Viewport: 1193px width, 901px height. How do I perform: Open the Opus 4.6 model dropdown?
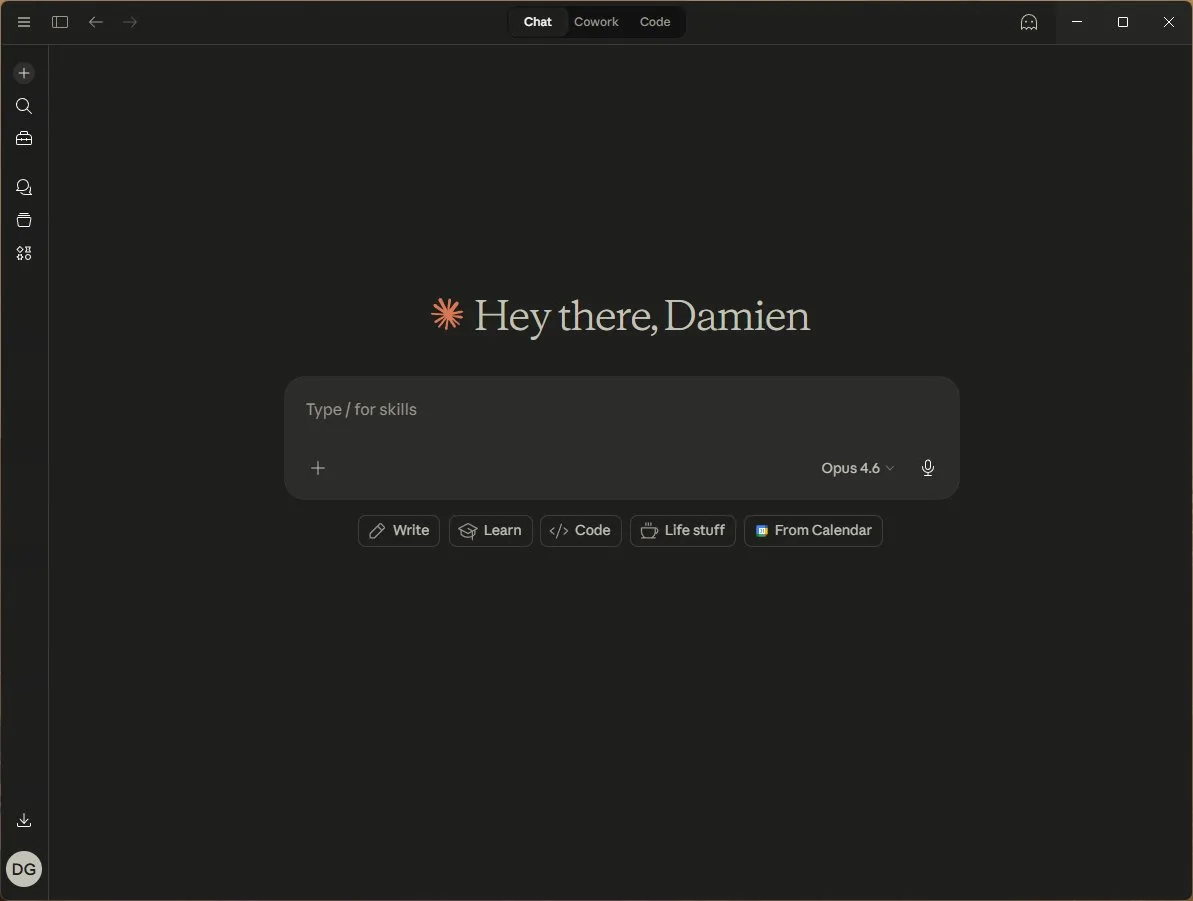(x=857, y=468)
